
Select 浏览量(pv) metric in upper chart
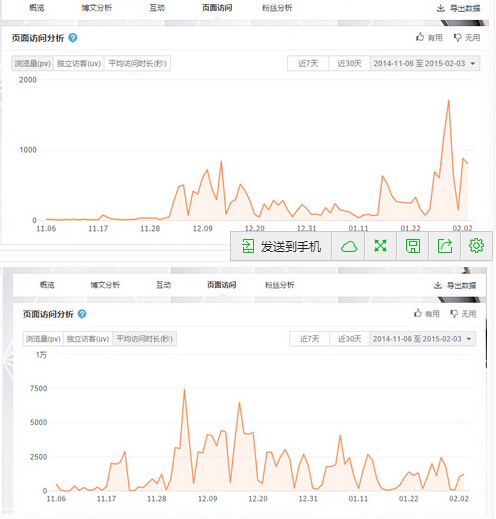pos(33,63)
